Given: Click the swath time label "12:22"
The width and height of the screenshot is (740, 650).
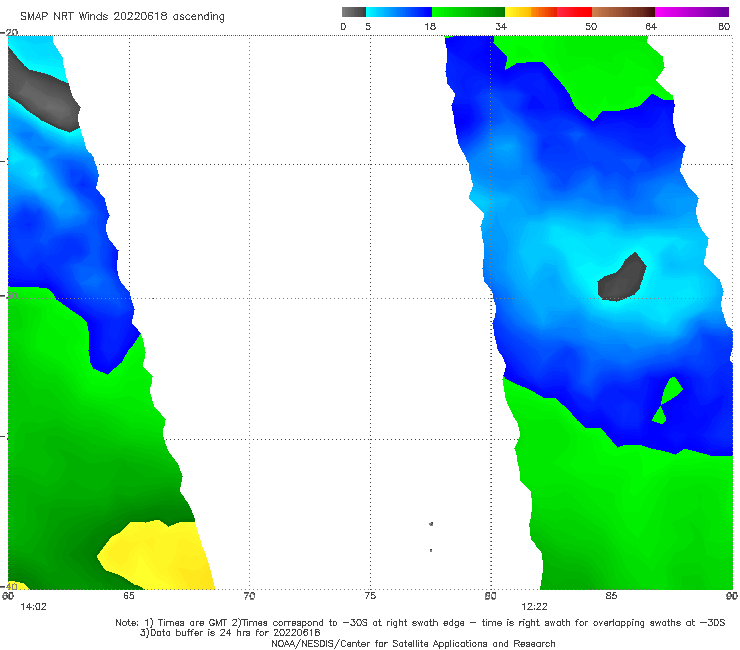Looking at the screenshot, I should point(534,607).
